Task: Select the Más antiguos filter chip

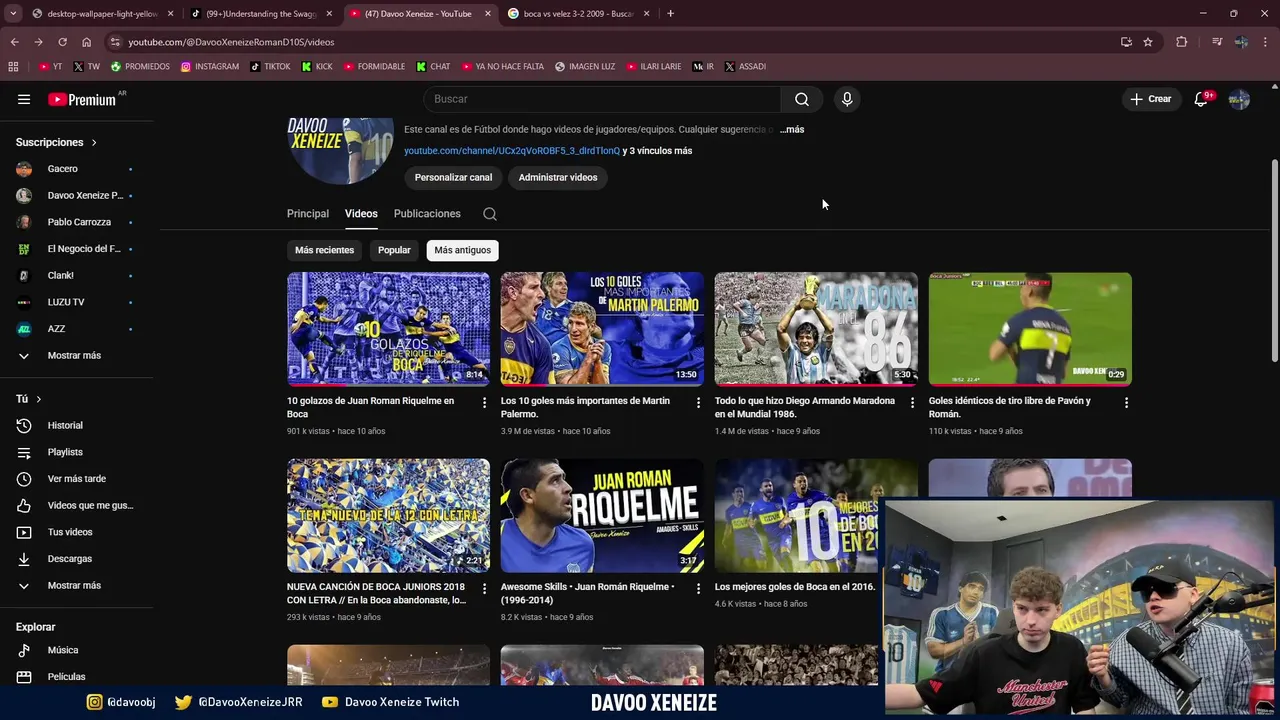Action: 463,250
